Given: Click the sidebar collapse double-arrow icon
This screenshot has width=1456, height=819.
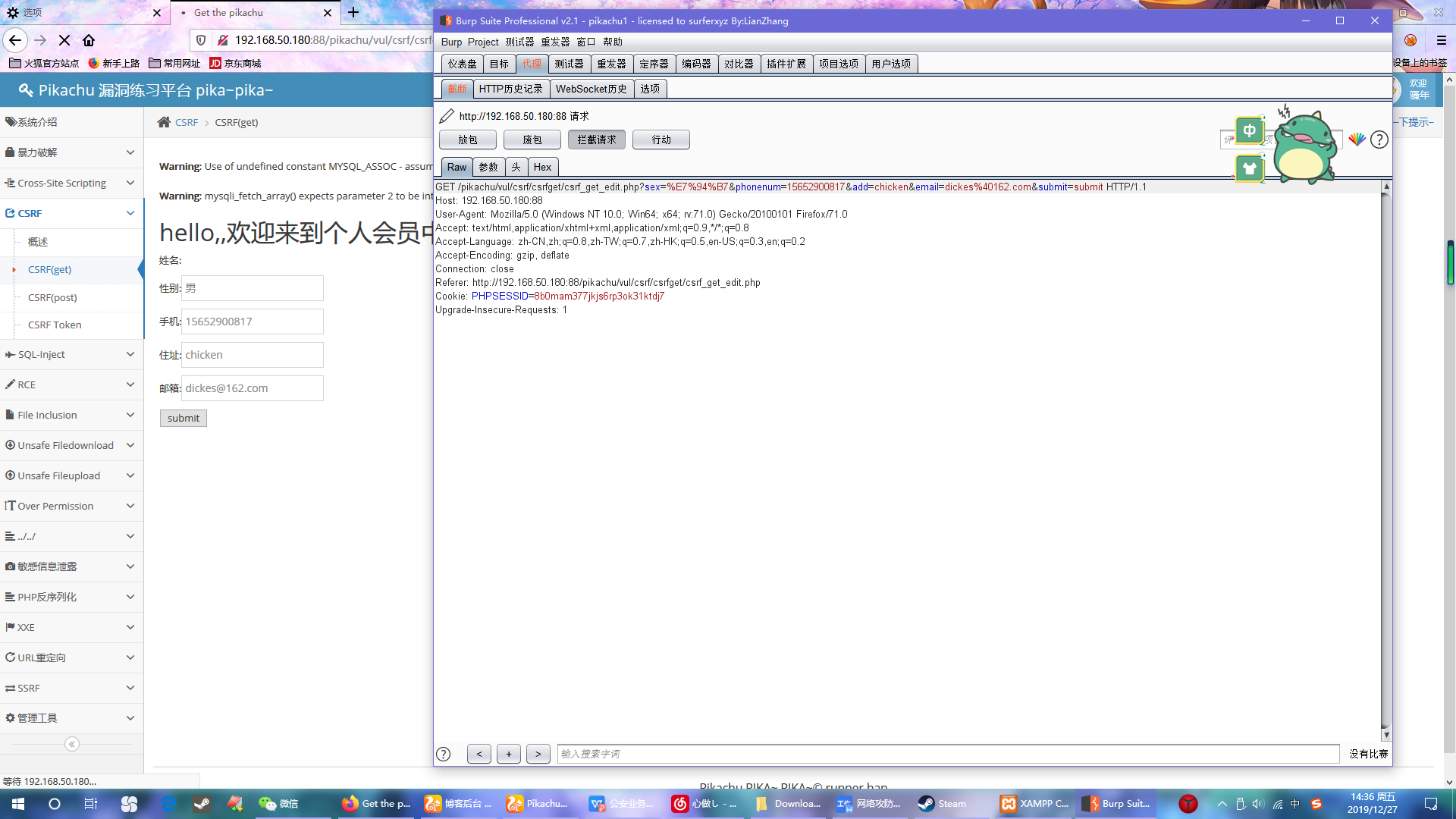Looking at the screenshot, I should click(x=72, y=744).
